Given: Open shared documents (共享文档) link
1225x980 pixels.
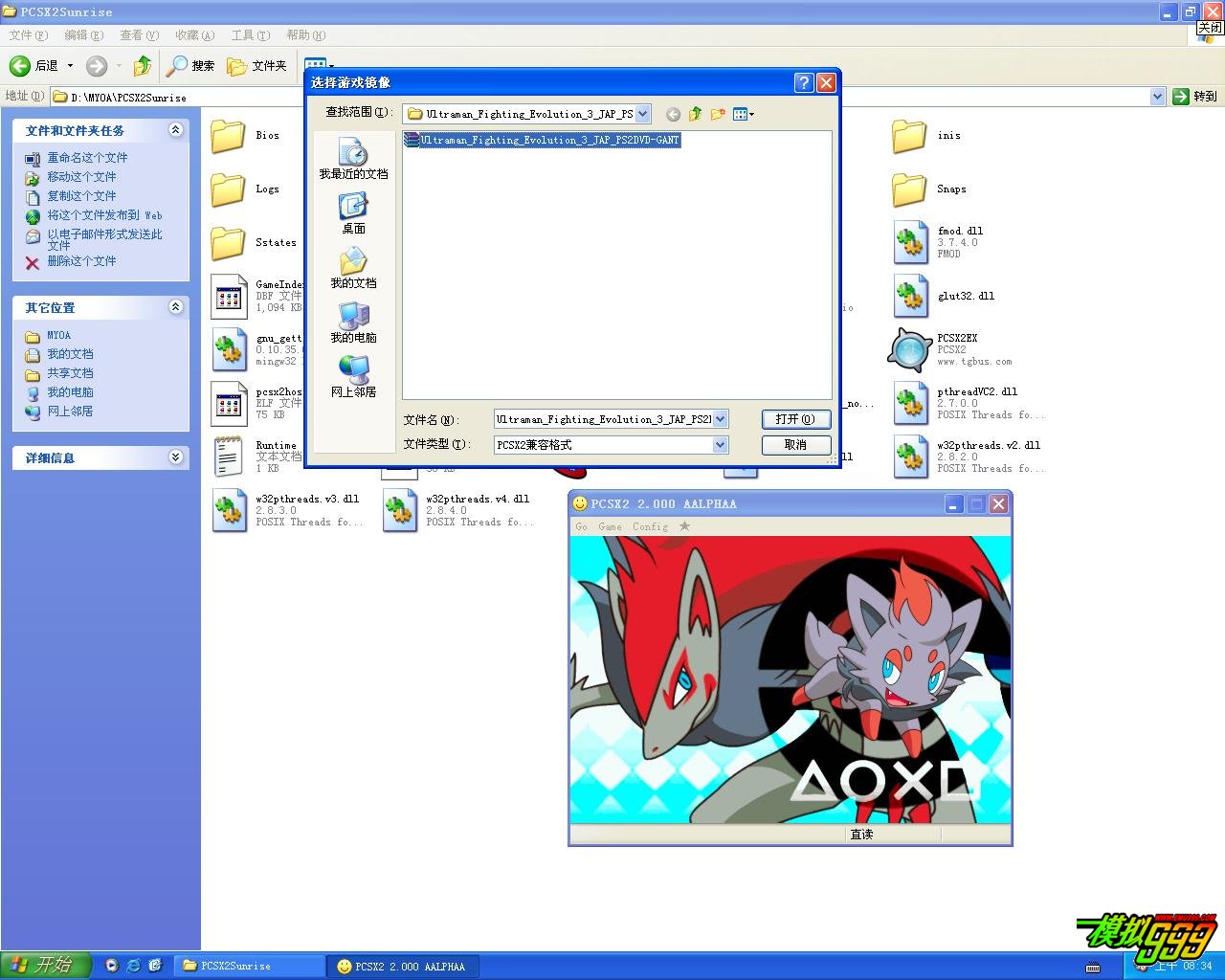Looking at the screenshot, I should click(70, 373).
